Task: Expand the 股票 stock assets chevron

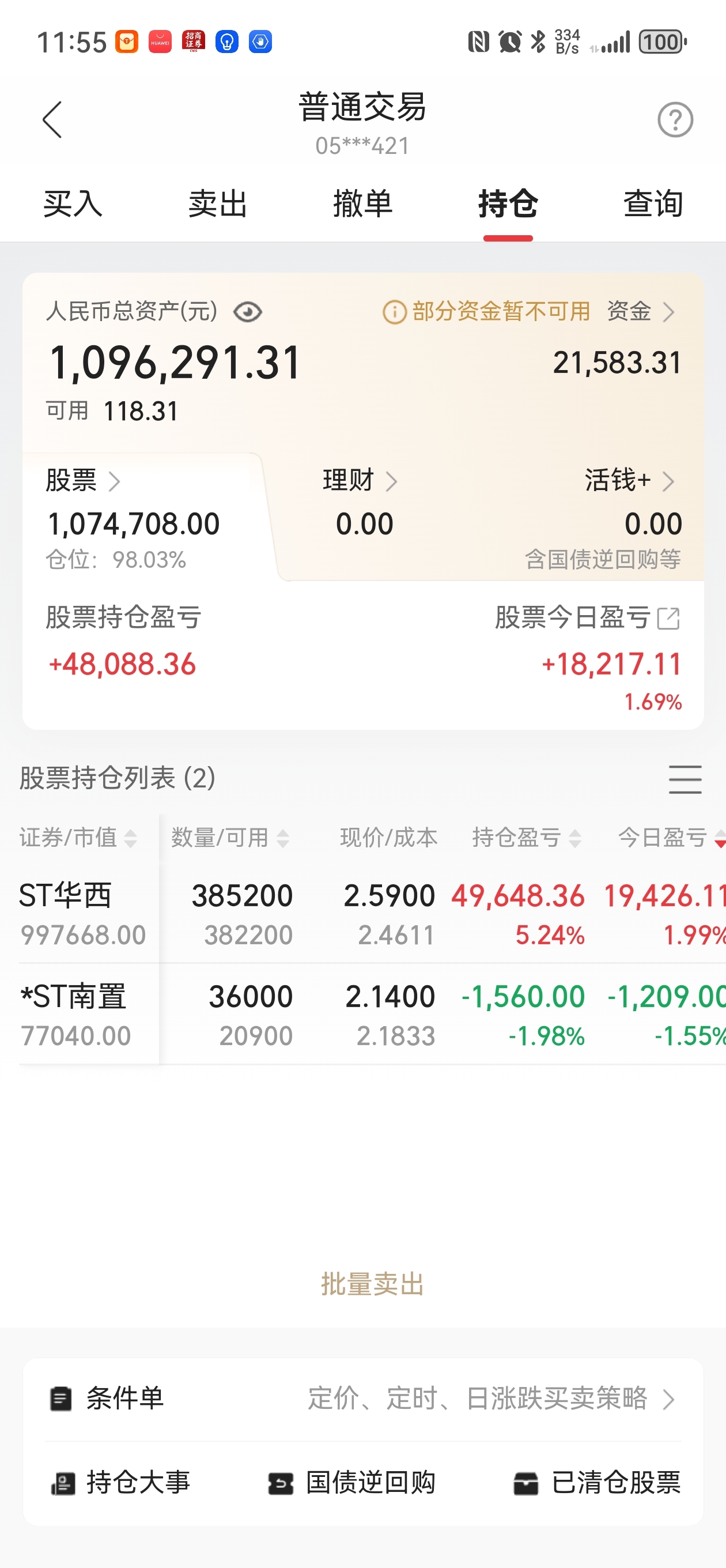Action: pyautogui.click(x=114, y=481)
